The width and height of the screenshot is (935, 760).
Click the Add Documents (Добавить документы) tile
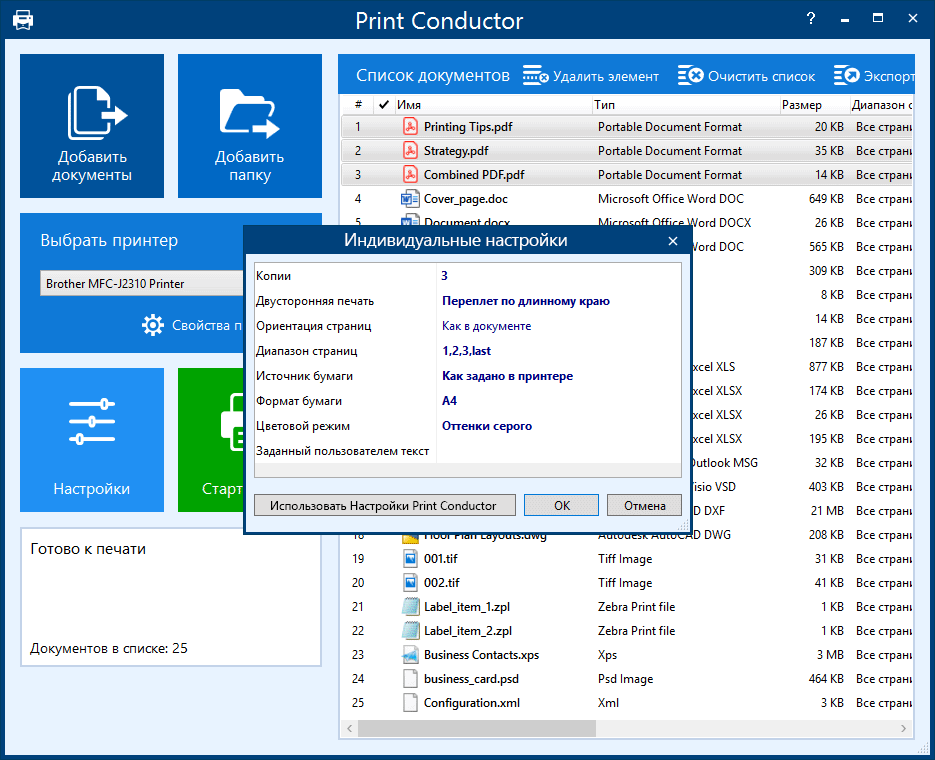coord(92,126)
